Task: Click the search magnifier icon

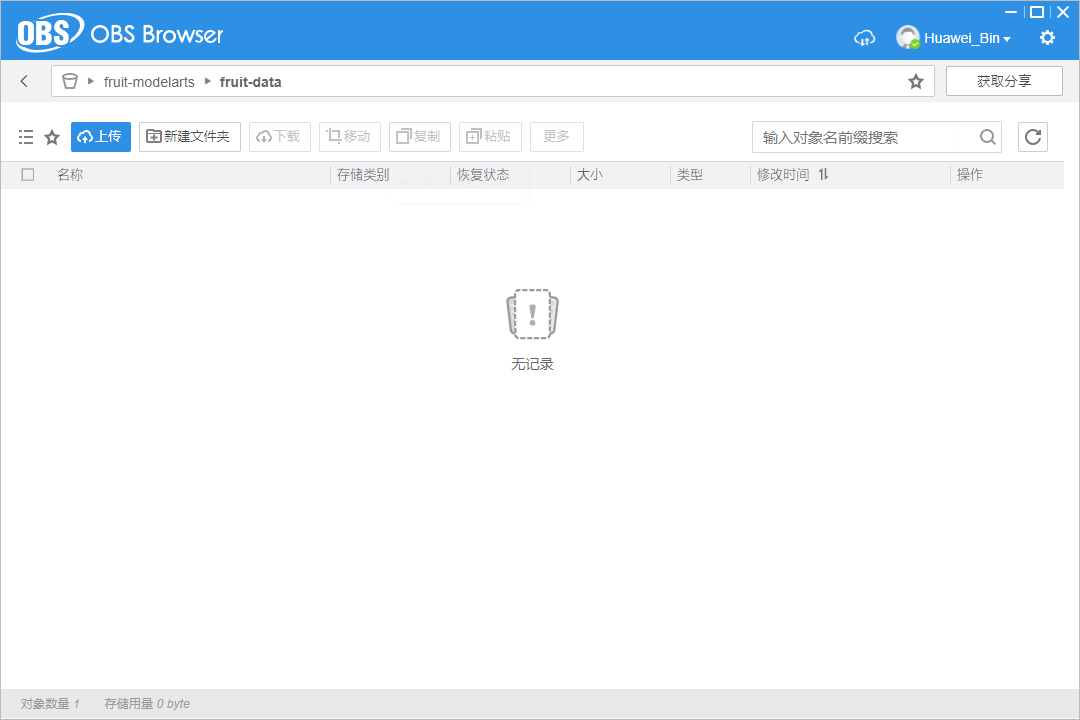Action: [987, 137]
